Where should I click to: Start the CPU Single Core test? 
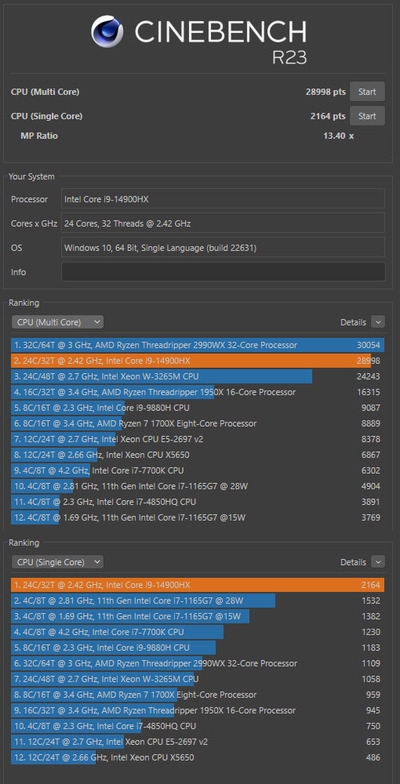pyautogui.click(x=367, y=116)
